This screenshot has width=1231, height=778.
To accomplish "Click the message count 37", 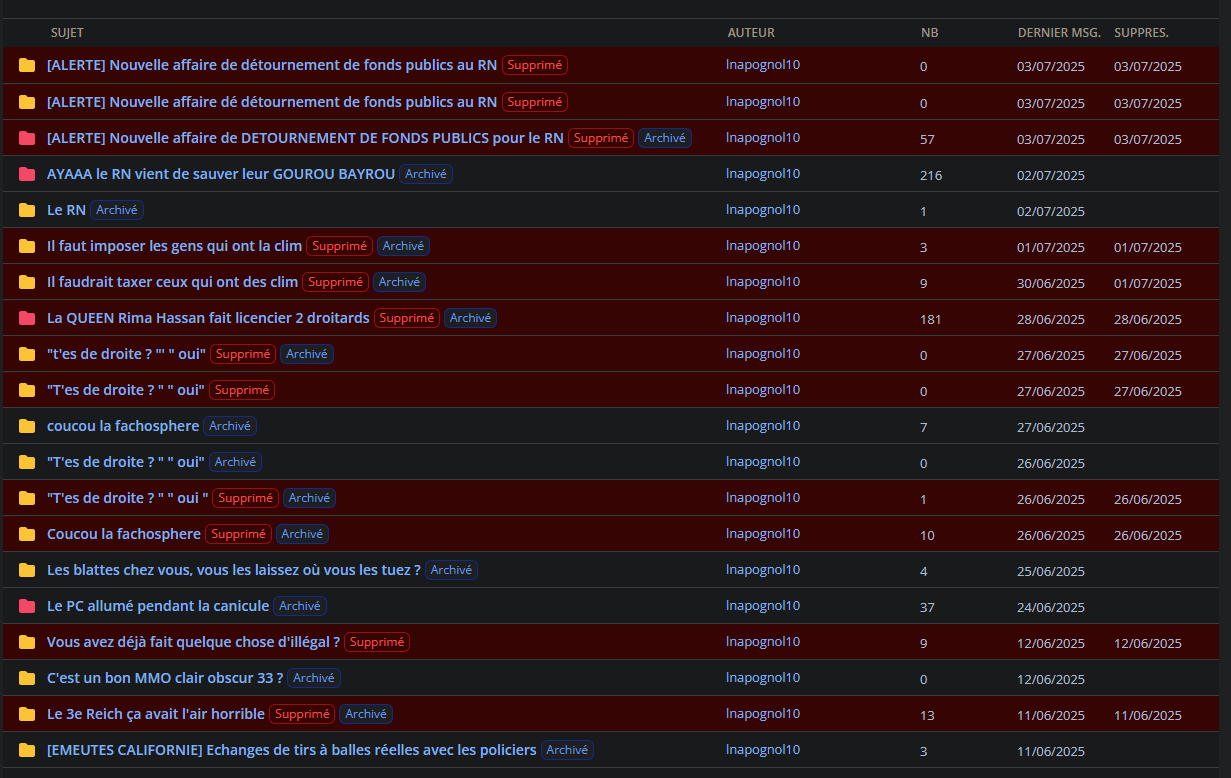I will [x=927, y=608].
